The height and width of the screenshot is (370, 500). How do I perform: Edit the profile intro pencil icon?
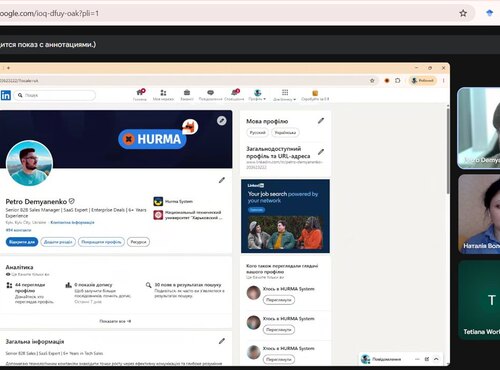click(222, 180)
